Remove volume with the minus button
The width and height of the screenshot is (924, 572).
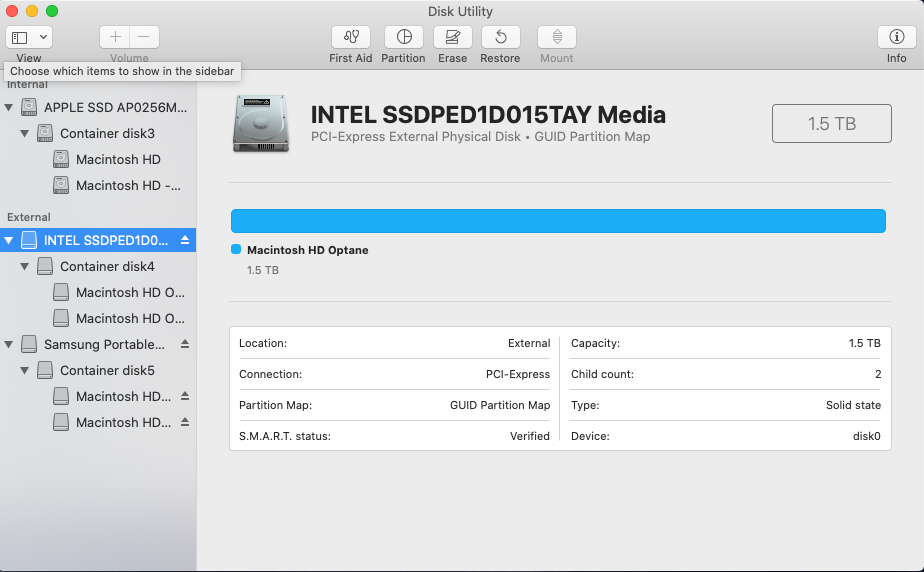point(144,37)
